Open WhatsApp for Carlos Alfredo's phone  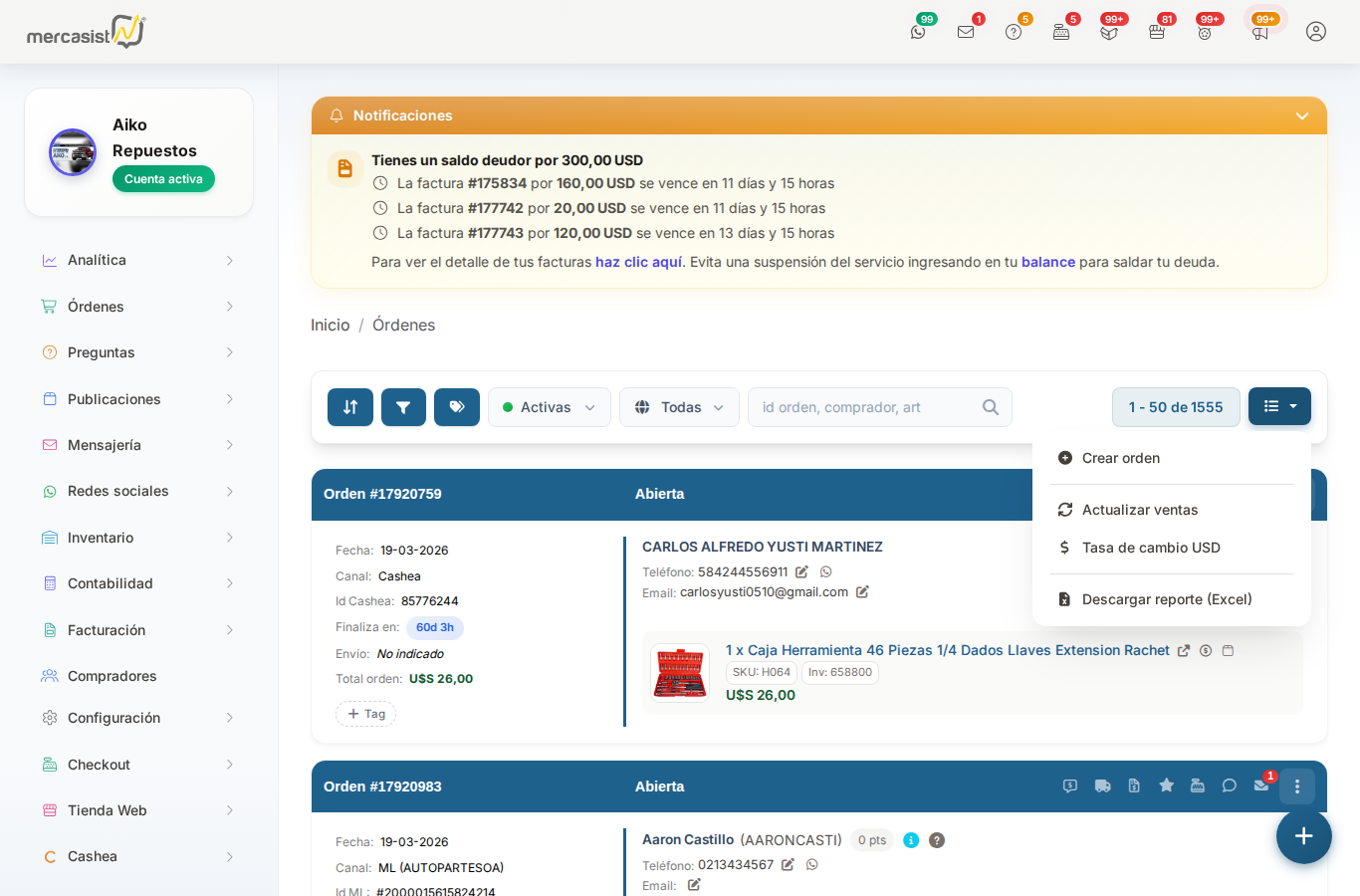[825, 572]
